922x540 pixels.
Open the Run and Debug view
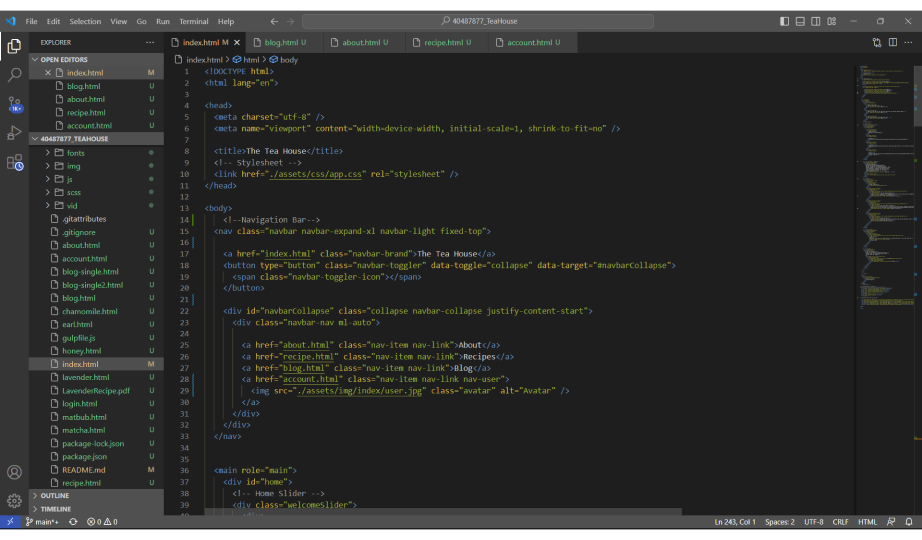tap(14, 133)
